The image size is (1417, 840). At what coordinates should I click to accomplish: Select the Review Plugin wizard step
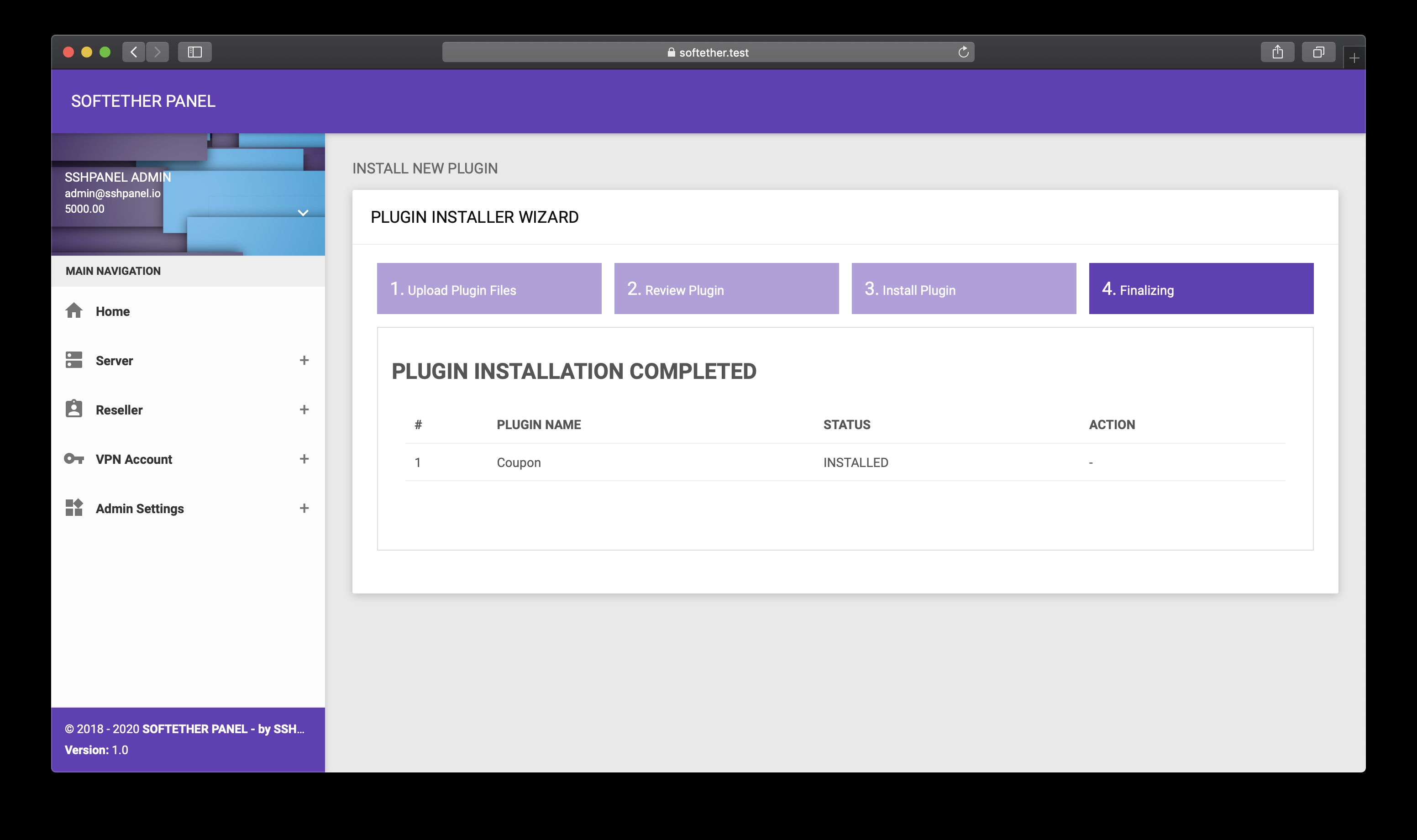(x=726, y=289)
